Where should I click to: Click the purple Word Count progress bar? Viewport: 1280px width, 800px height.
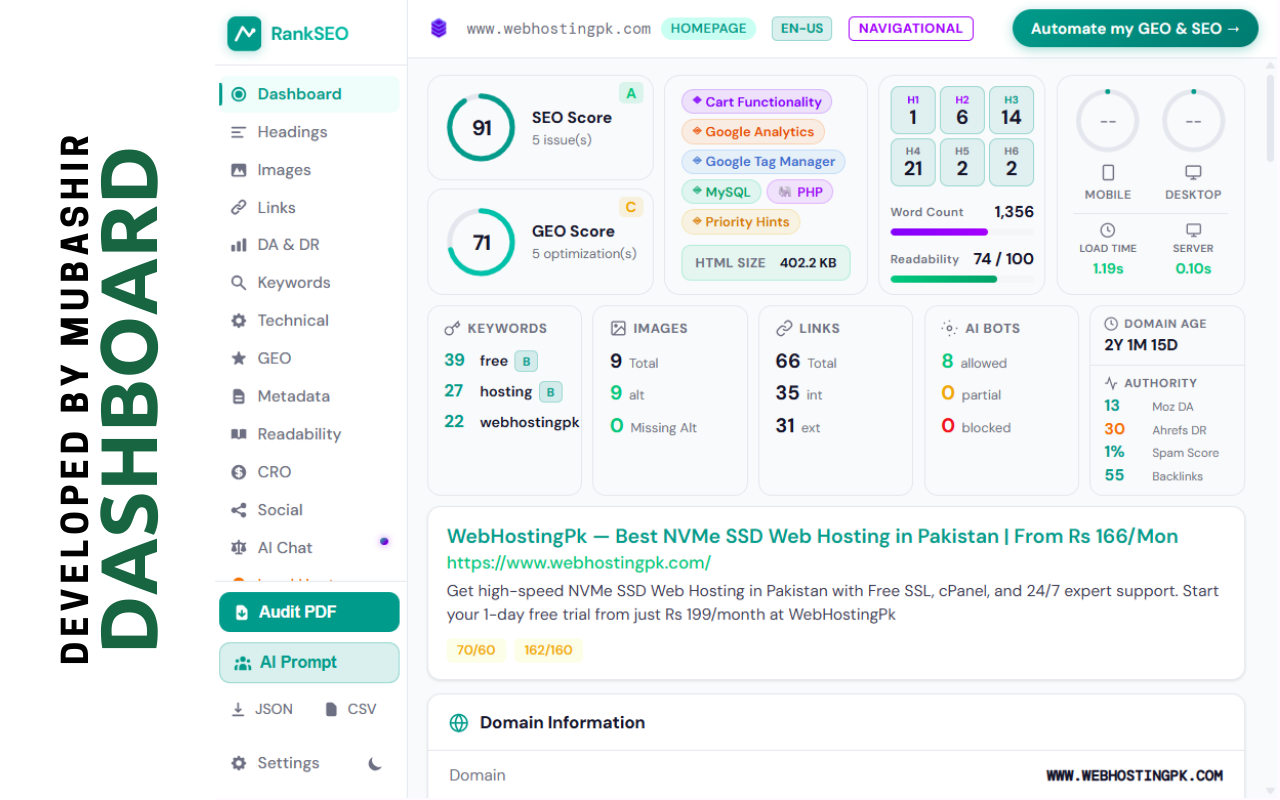click(x=962, y=232)
